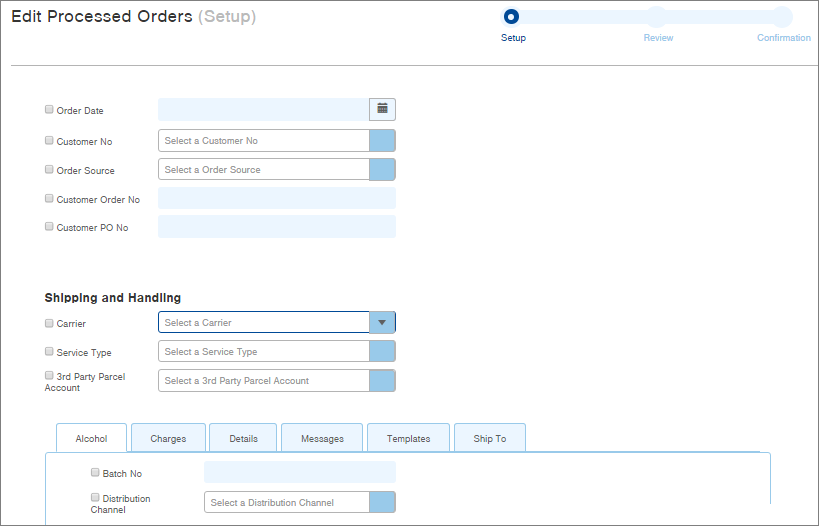This screenshot has height=526, width=819.
Task: Enable the Order Date checkbox
Action: (49, 110)
